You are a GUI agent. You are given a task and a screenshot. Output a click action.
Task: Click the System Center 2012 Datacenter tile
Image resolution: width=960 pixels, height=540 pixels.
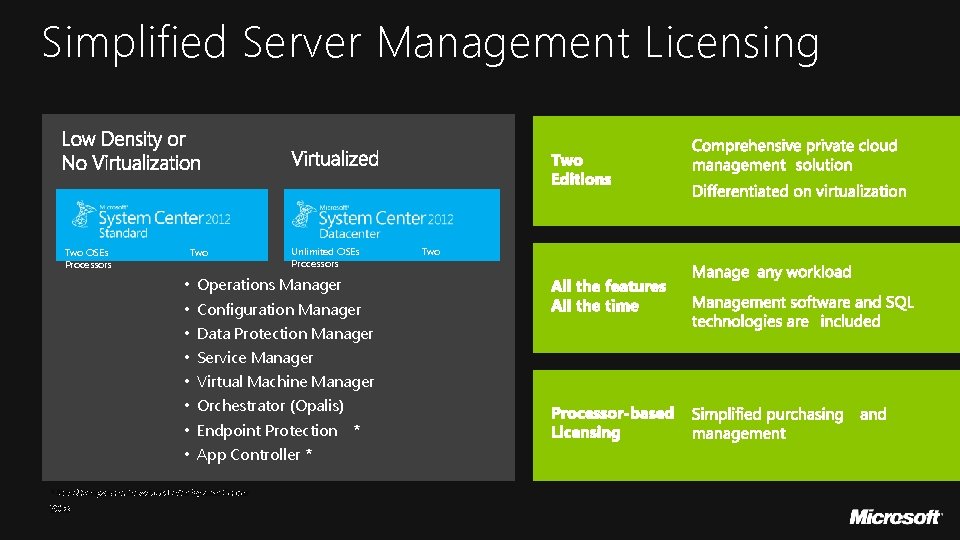[x=392, y=225]
